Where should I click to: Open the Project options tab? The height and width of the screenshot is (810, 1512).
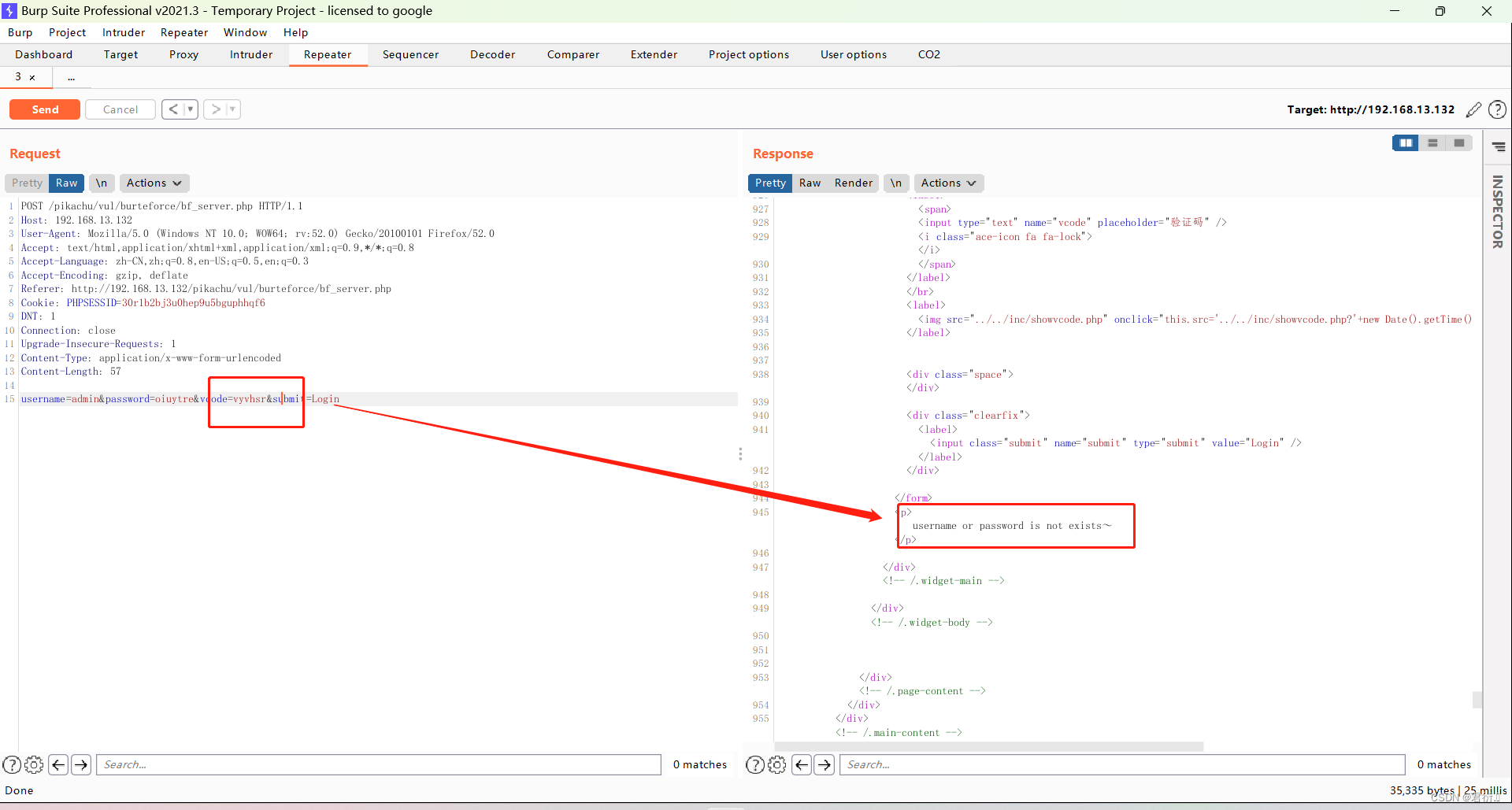(748, 54)
